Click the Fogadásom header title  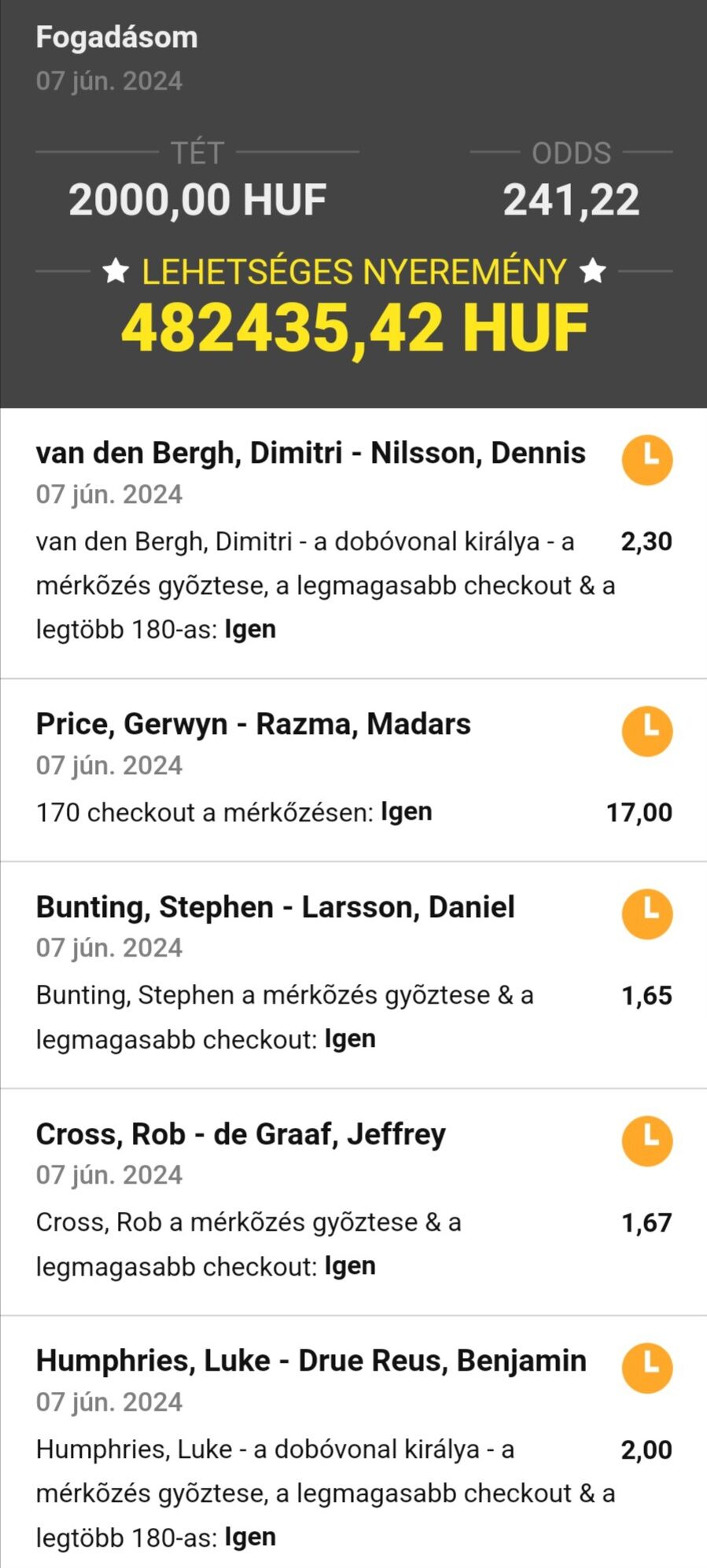(116, 37)
